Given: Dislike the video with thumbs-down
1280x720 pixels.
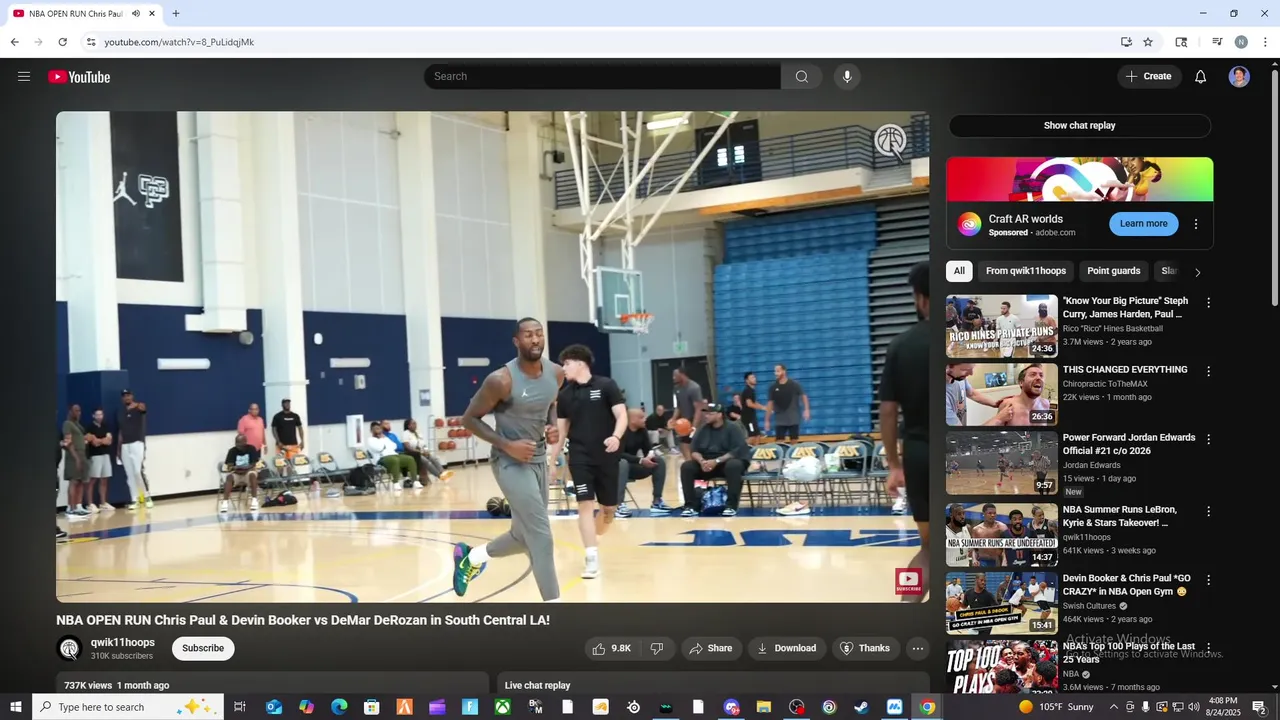Looking at the screenshot, I should pyautogui.click(x=657, y=648).
